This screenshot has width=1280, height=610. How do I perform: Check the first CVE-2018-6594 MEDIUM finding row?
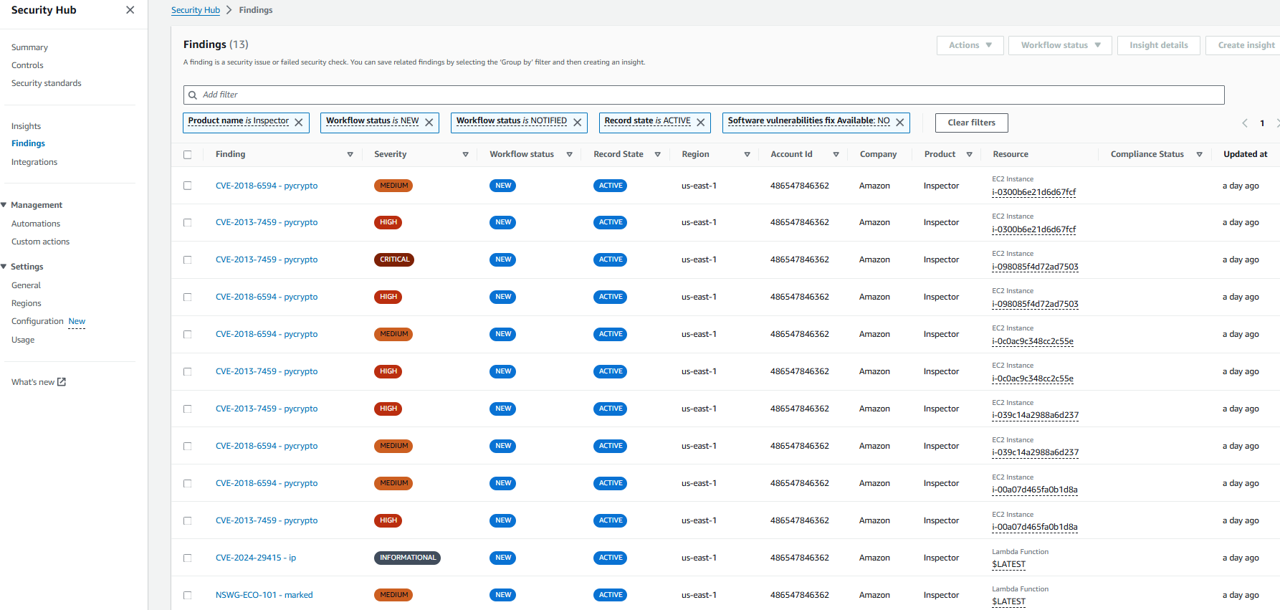pyautogui.click(x=187, y=186)
